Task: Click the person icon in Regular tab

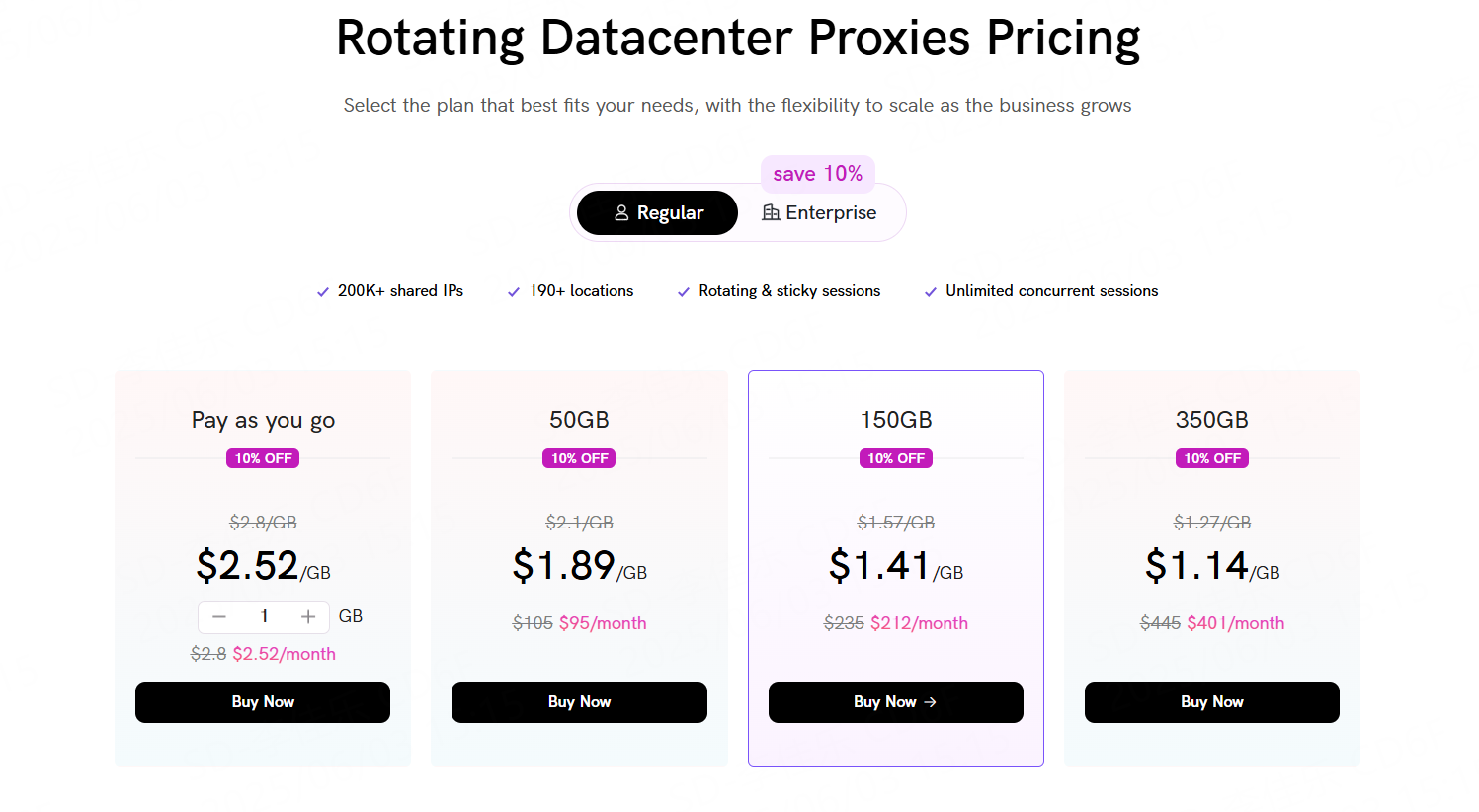Action: coord(621,213)
